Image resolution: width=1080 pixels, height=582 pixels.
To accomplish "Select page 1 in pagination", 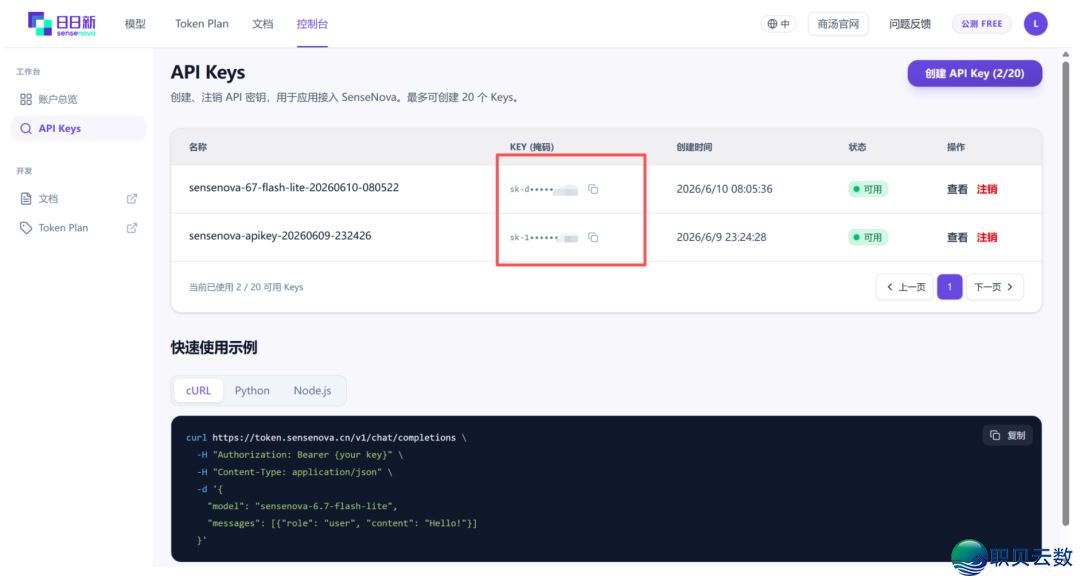I will tap(949, 287).
